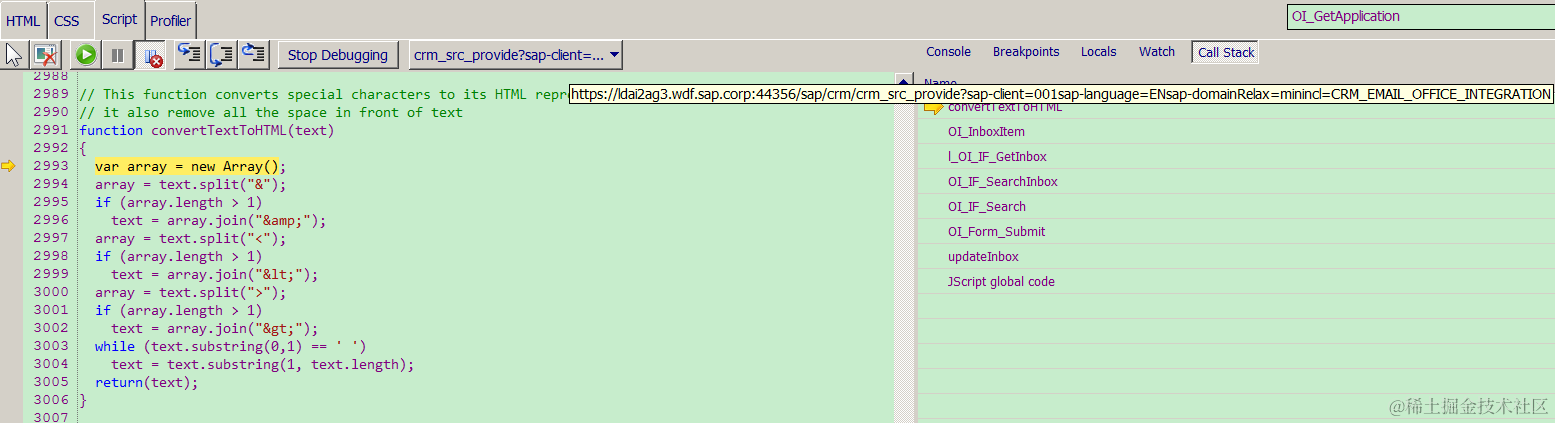Screen dimensions: 1555x423
Task: Open the Profiler tab
Action: click(x=171, y=20)
